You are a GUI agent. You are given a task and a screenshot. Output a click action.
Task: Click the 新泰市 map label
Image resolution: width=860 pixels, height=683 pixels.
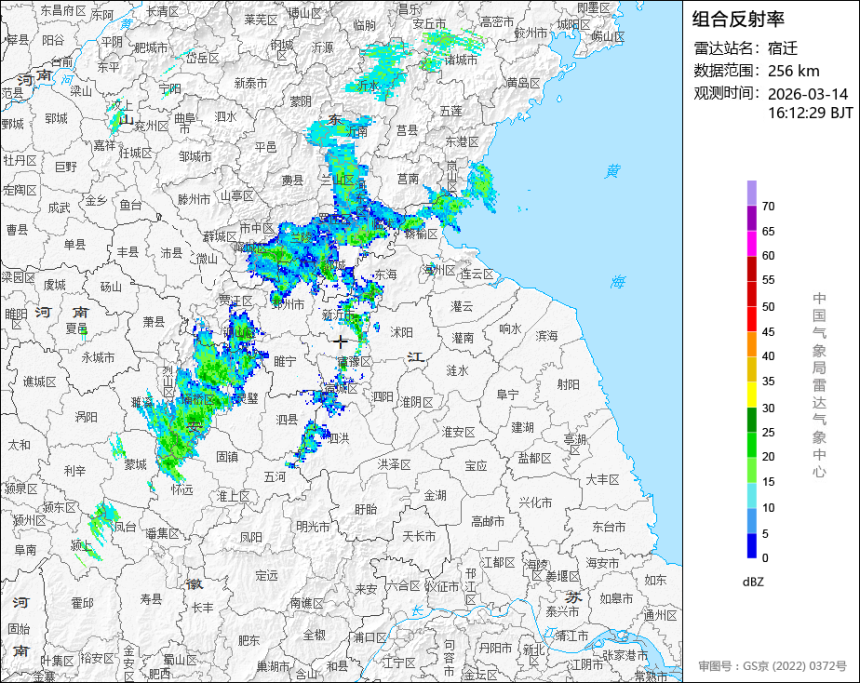click(x=251, y=83)
